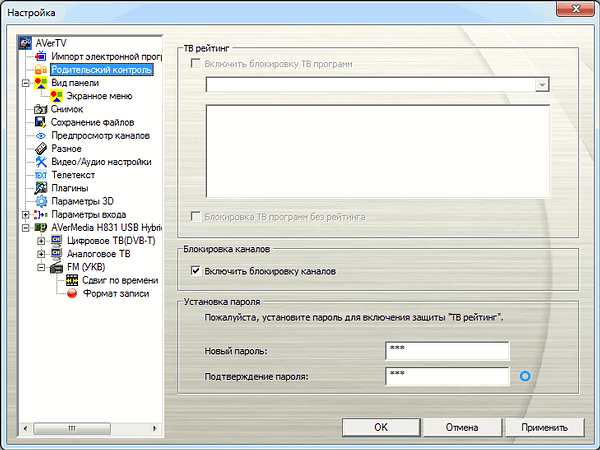This screenshot has width=600, height=450.
Task: Click the Экранное меню icon
Action: click(x=56, y=96)
